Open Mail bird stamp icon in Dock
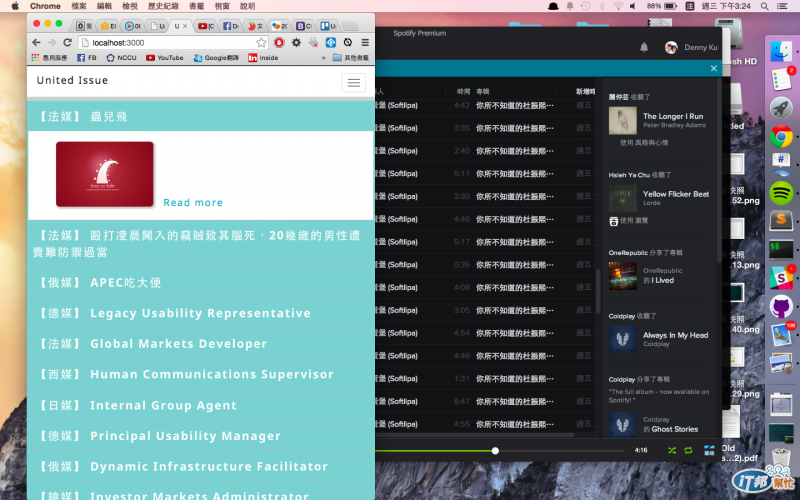 [x=781, y=335]
